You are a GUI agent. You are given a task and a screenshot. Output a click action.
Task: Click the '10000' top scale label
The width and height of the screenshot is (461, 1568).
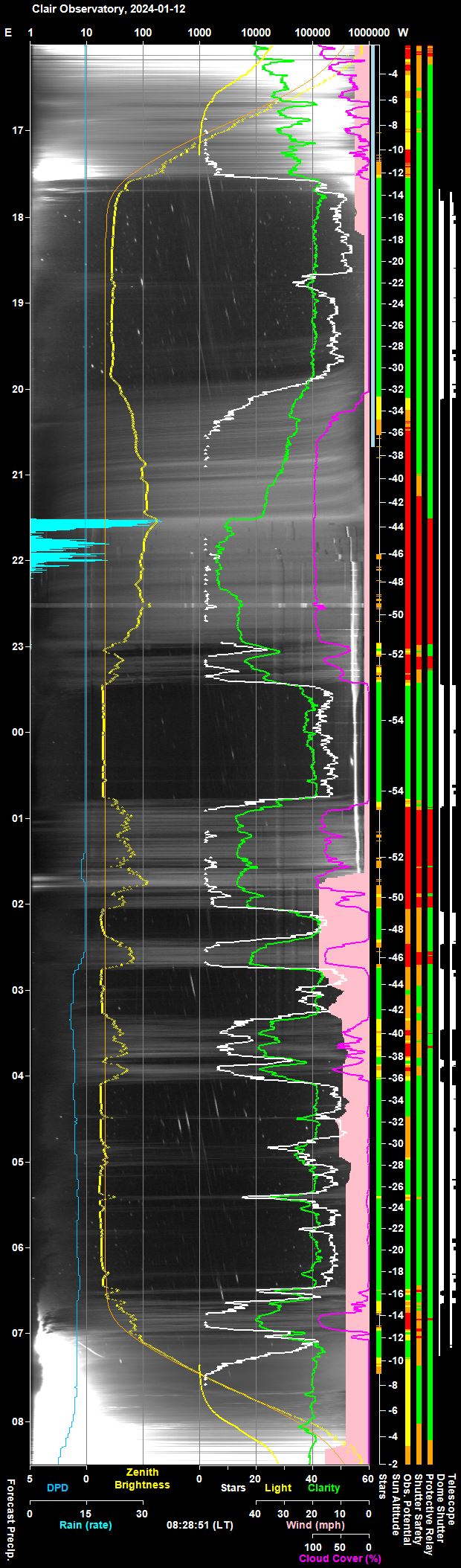(x=256, y=33)
